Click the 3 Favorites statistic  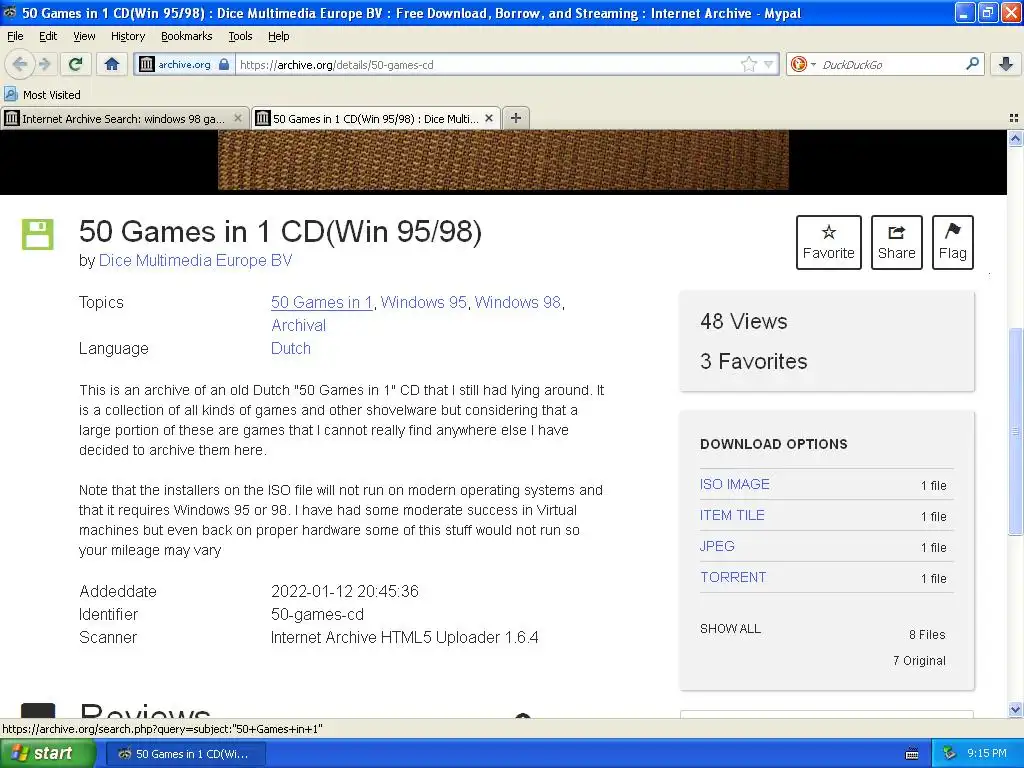[754, 361]
